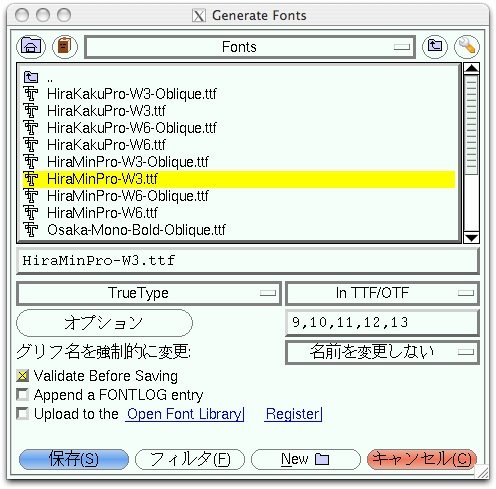Screen dimensions: 496x489
Task: Select file HiraKakuPro-W6-Oblique.ttf
Action: click(x=132, y=128)
